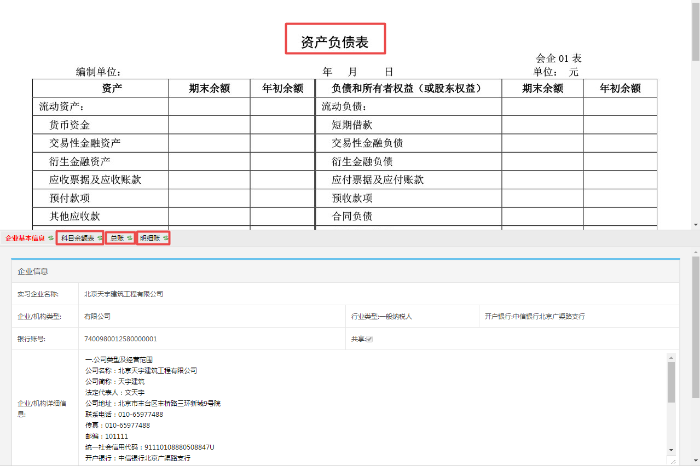Image resolution: width=700 pixels, height=466 pixels.
Task: Open the 企业基本信息 tab
Action: (x=24, y=239)
